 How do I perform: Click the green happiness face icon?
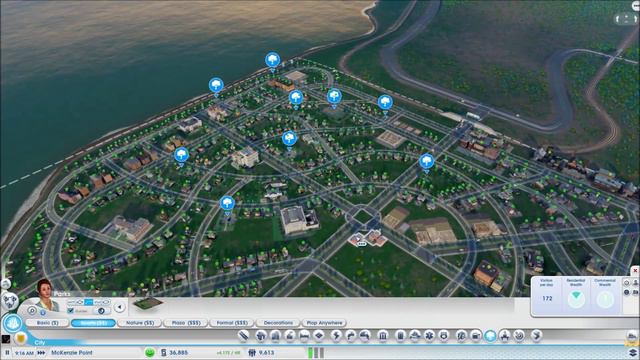[150, 352]
